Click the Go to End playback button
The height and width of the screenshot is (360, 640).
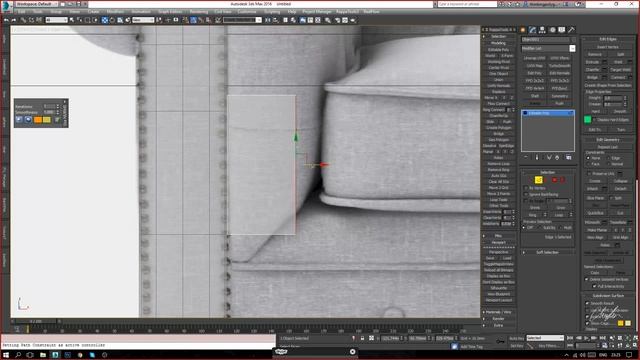coord(602,338)
